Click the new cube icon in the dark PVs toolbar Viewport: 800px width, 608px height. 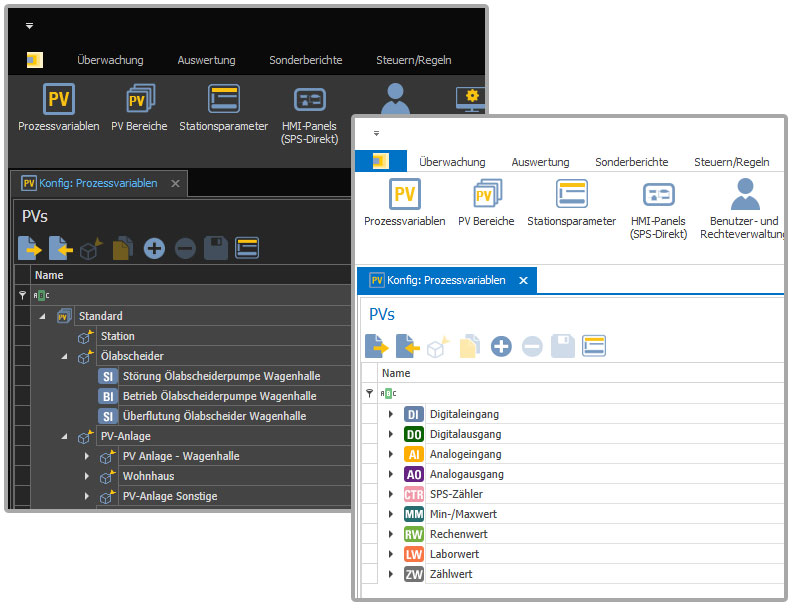click(91, 248)
